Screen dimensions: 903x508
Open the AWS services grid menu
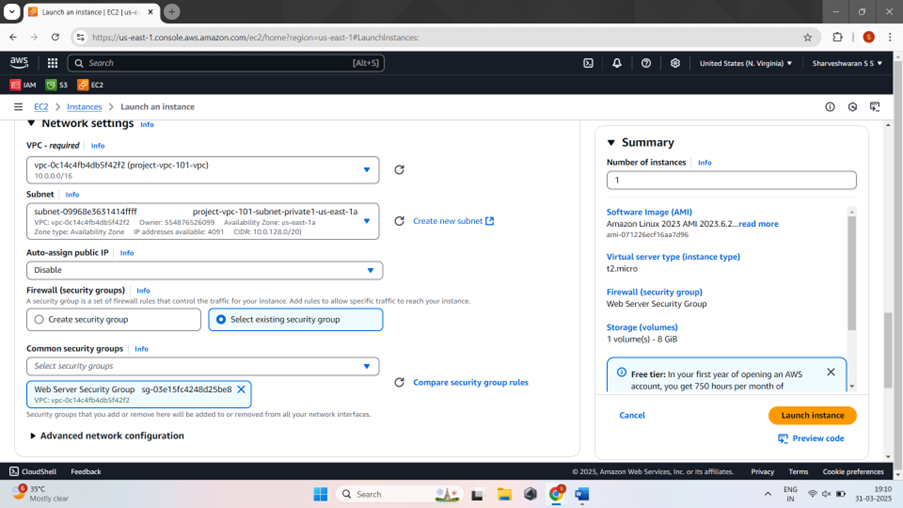pos(52,63)
